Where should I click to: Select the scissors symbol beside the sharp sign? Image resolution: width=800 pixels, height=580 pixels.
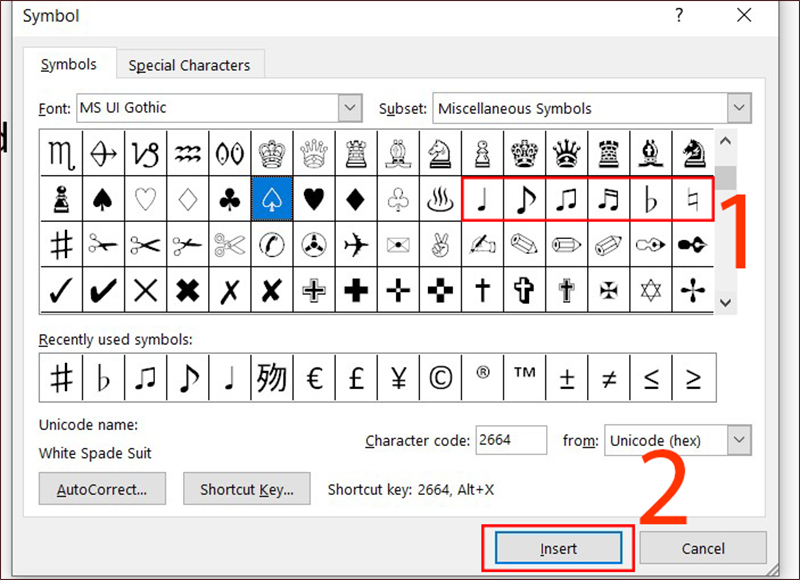point(103,244)
